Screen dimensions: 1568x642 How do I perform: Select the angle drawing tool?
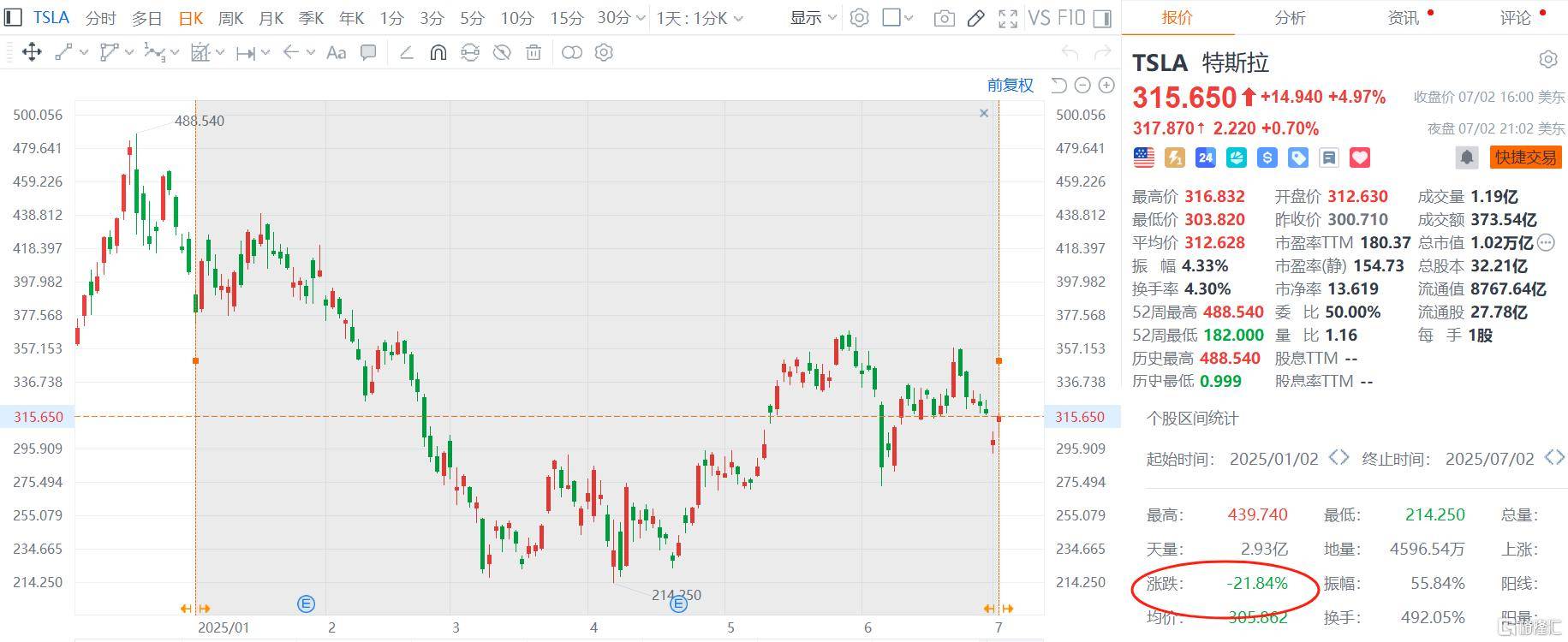click(x=407, y=53)
